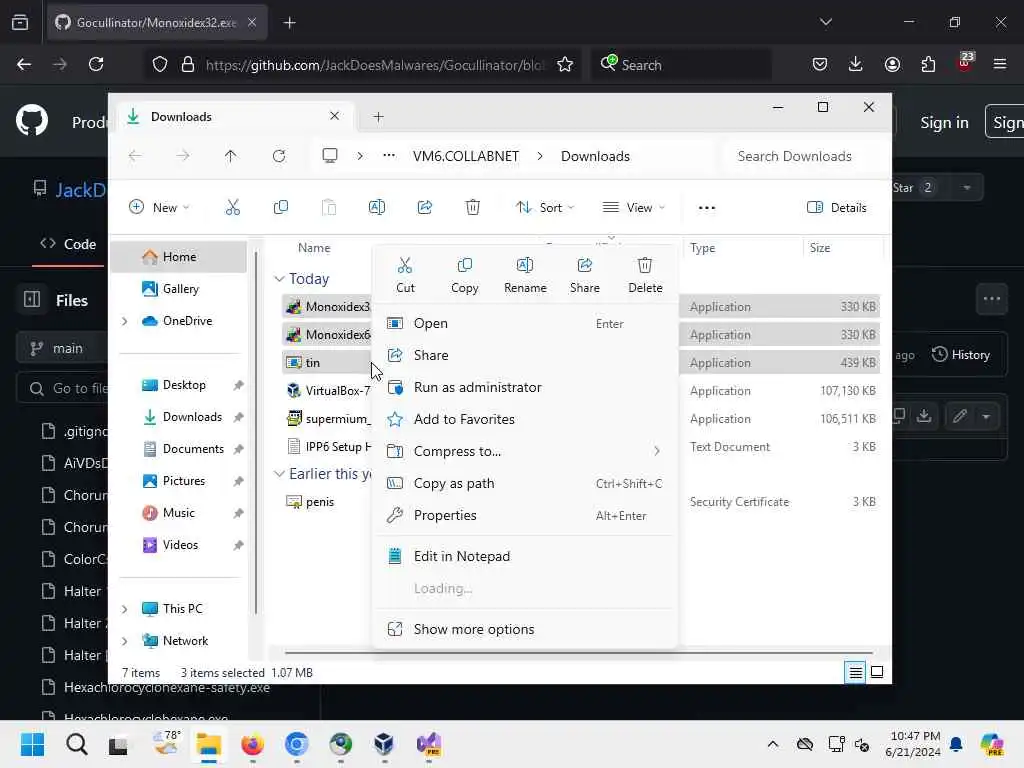The image size is (1024, 768).
Task: Expand the This PC tree node
Action: click(125, 609)
